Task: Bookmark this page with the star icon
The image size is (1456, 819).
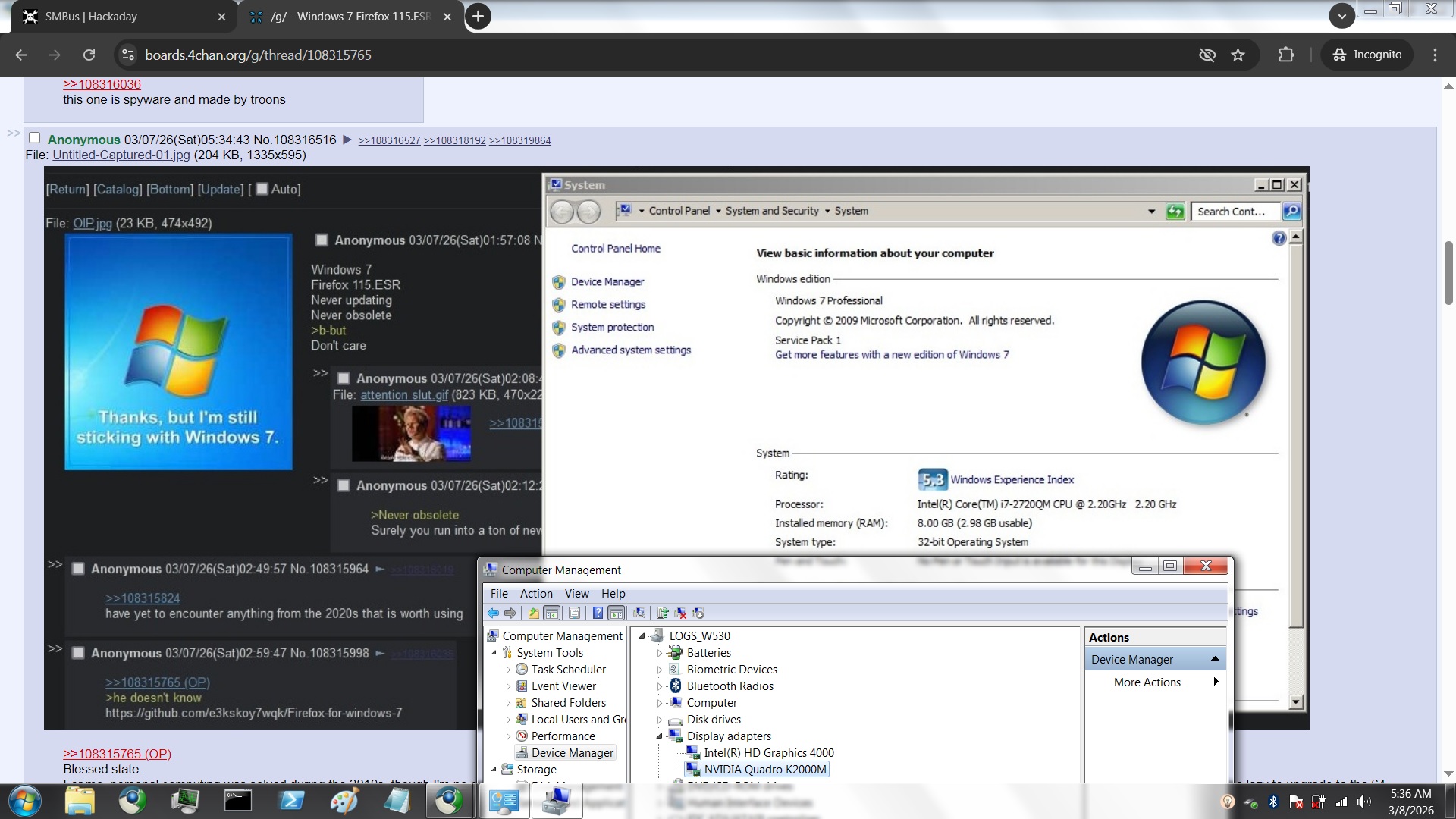Action: [1238, 55]
